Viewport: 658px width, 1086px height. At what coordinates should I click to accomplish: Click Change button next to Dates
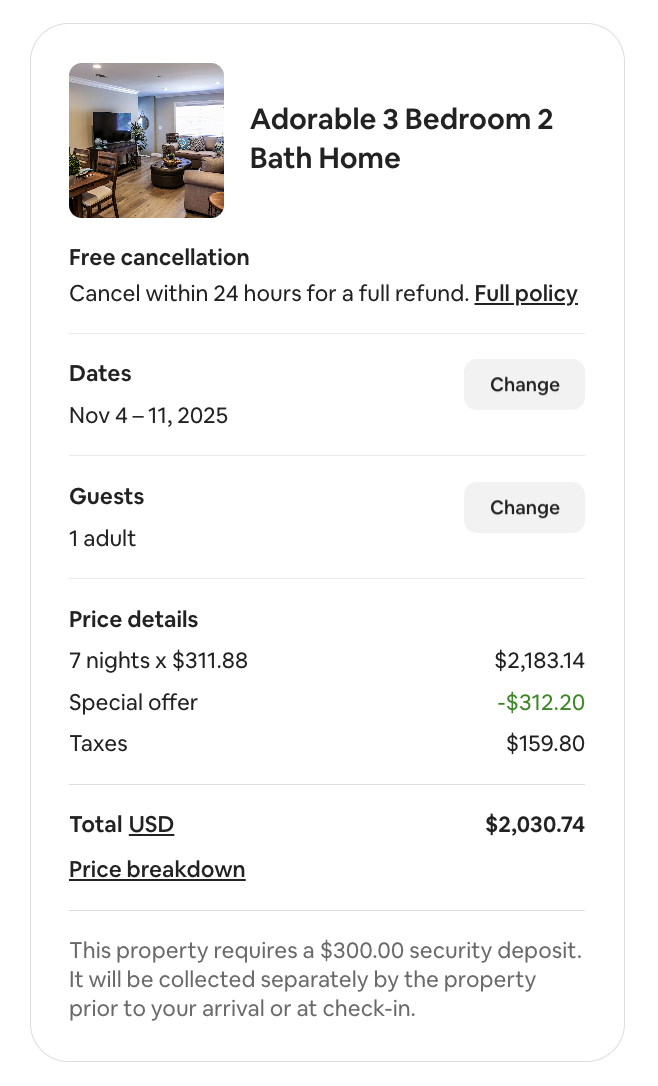[x=524, y=385]
